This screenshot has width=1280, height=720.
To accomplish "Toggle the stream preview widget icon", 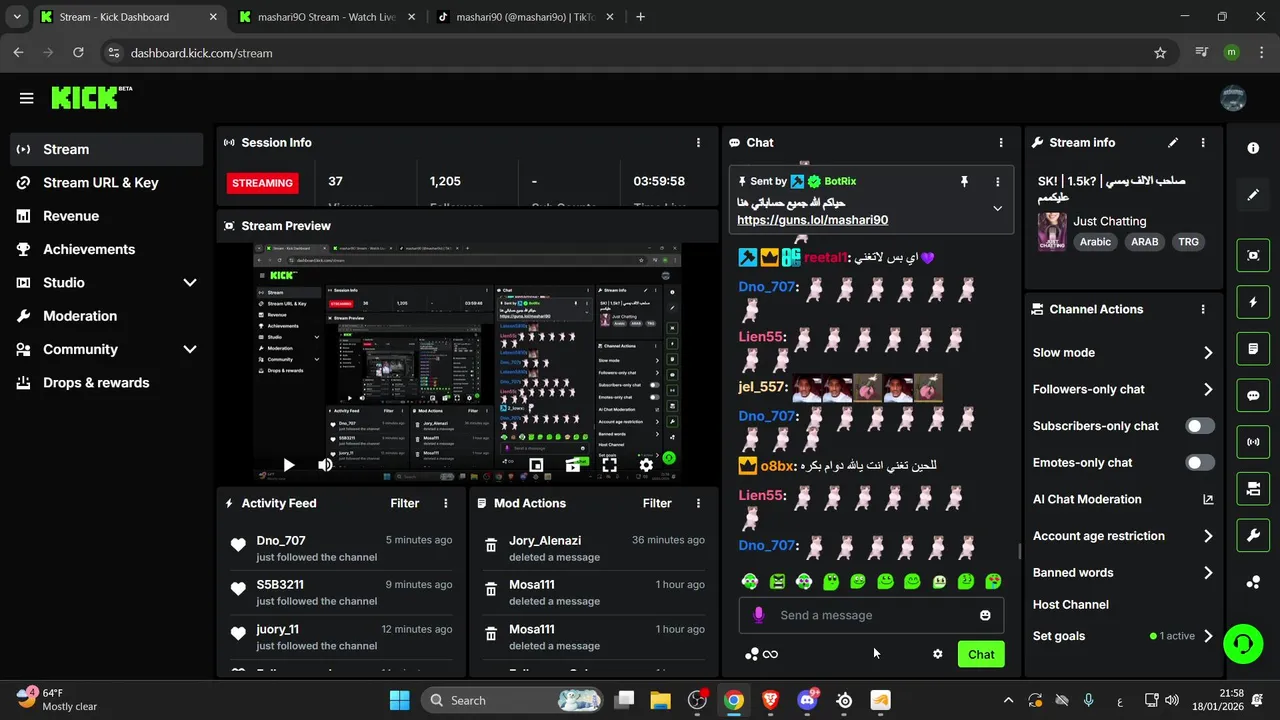I will click(x=1253, y=255).
